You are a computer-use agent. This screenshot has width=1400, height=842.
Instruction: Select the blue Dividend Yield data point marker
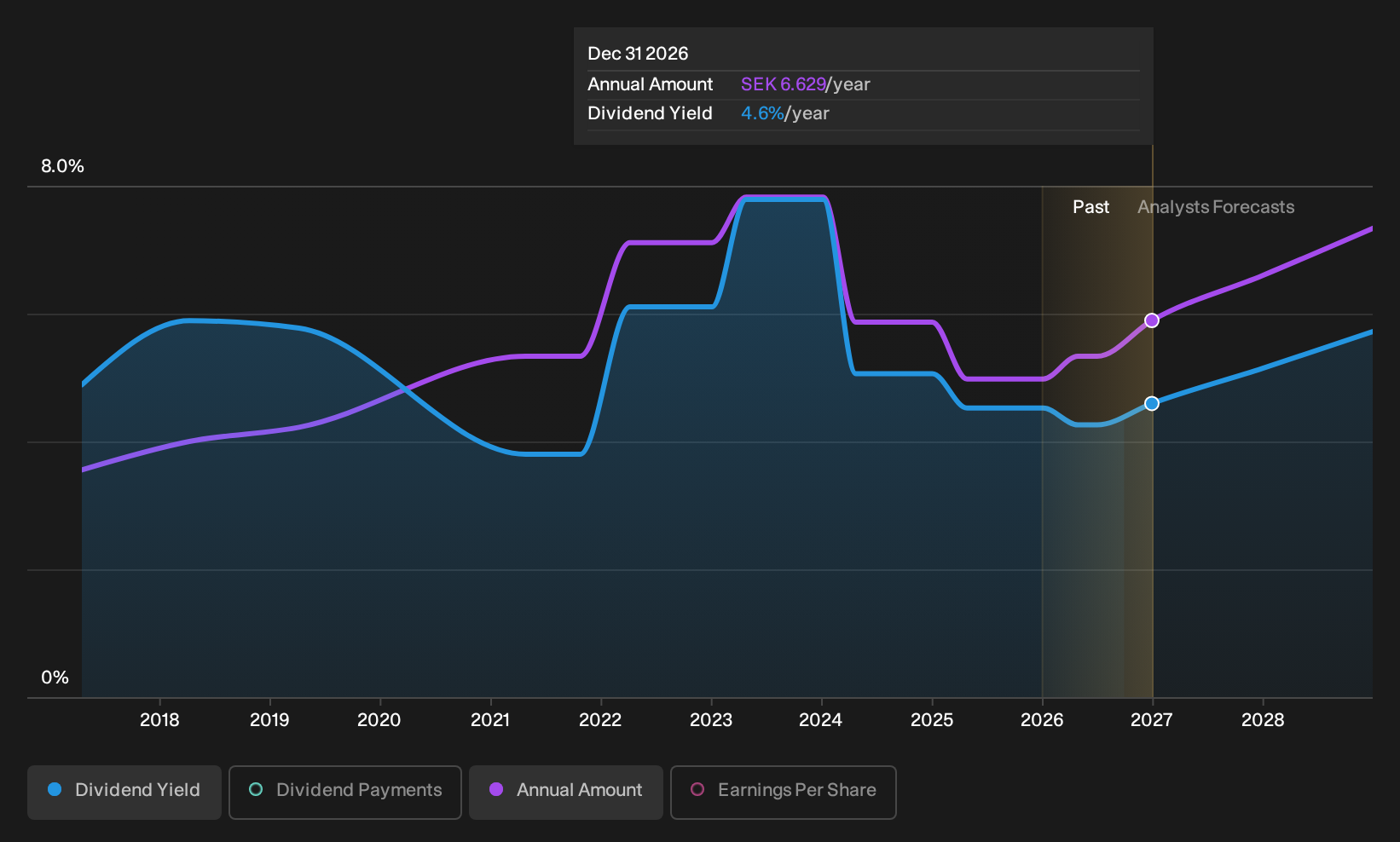(1152, 403)
